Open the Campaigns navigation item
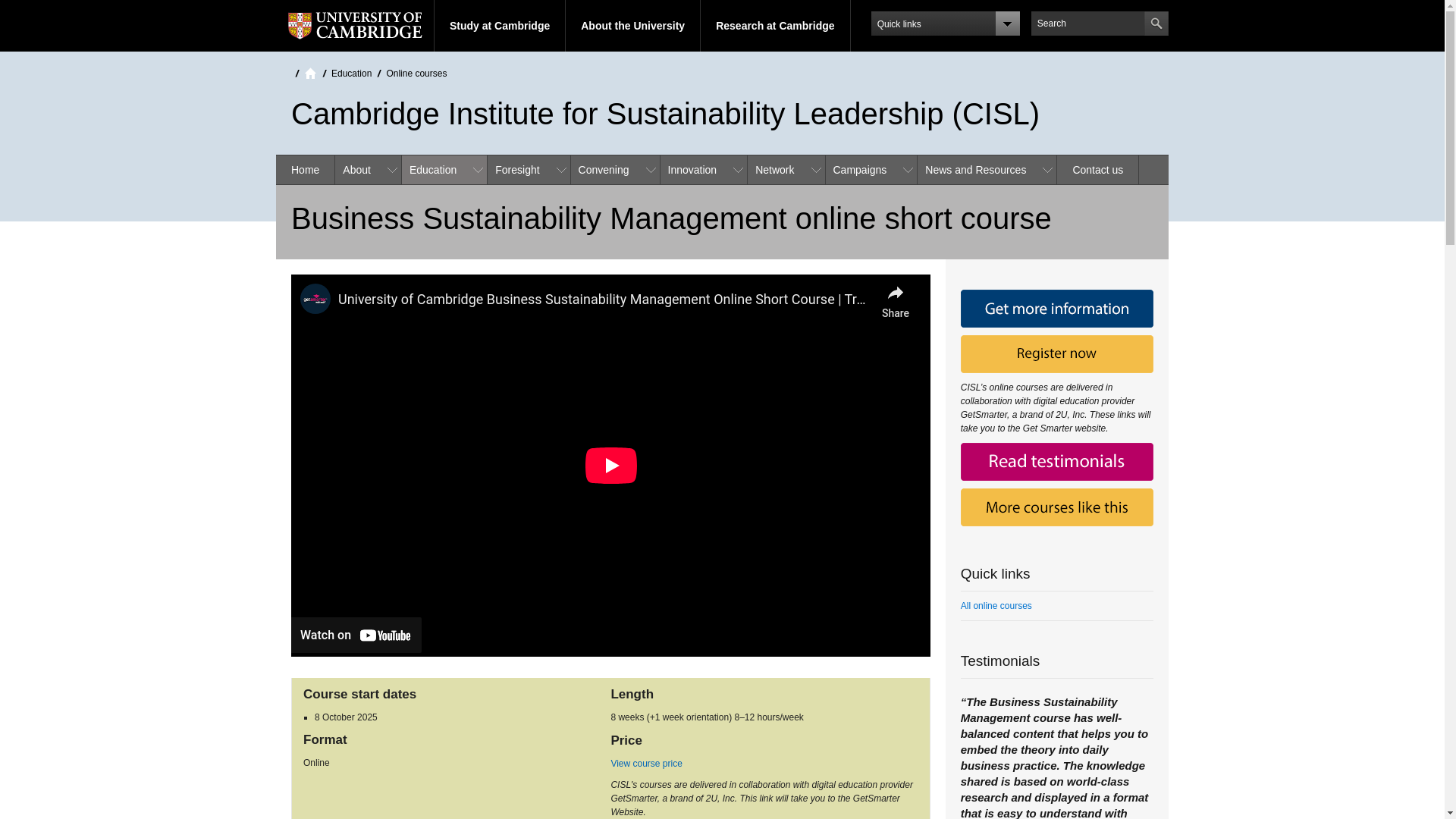Screen dimensions: 1456x819 (x=859, y=170)
